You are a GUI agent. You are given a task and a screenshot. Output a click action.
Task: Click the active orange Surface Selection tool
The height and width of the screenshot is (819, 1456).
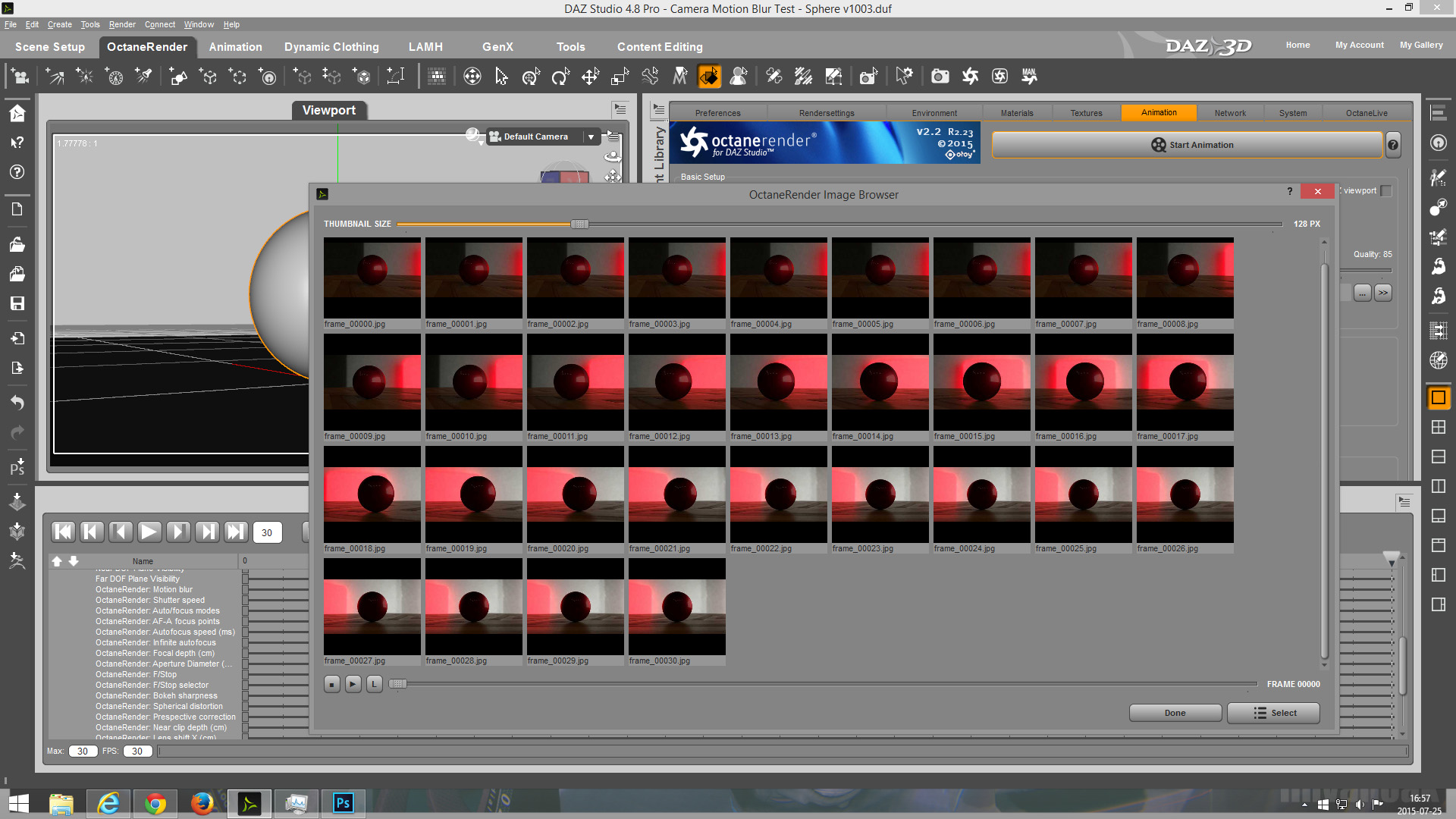[x=709, y=76]
